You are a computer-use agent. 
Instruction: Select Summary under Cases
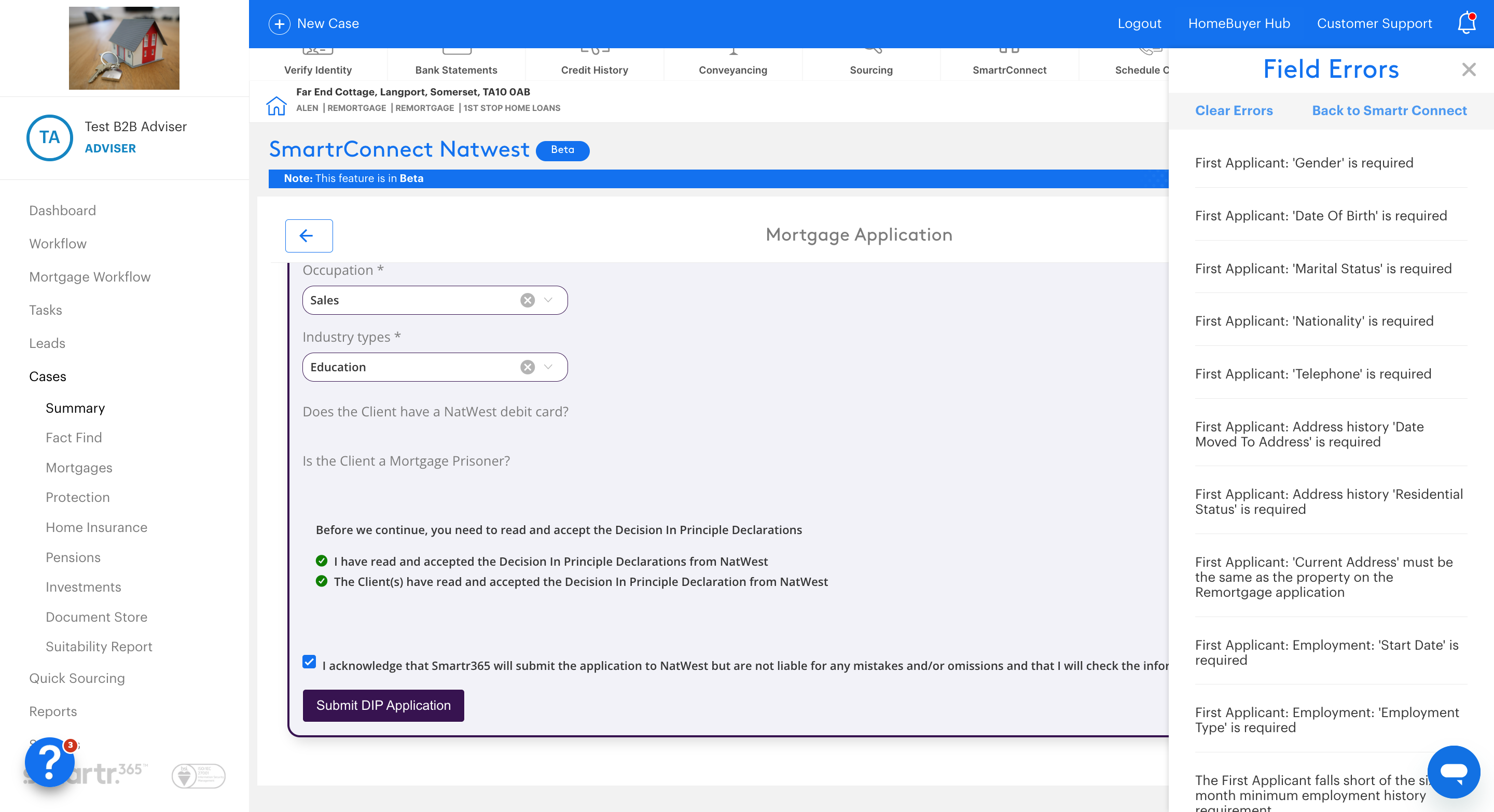tap(75, 408)
